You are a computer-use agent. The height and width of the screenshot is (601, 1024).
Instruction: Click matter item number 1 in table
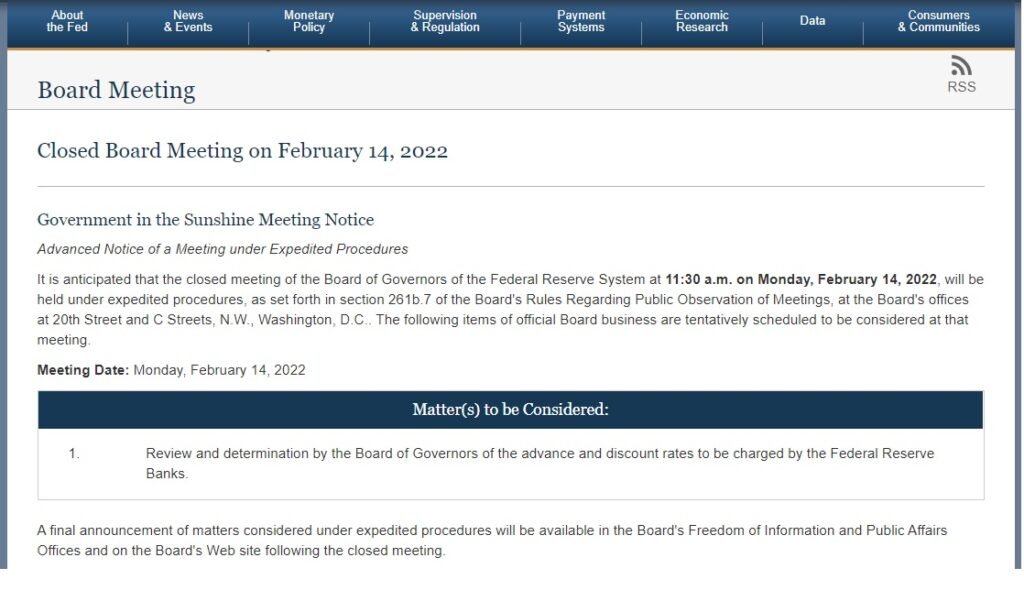tap(74, 453)
